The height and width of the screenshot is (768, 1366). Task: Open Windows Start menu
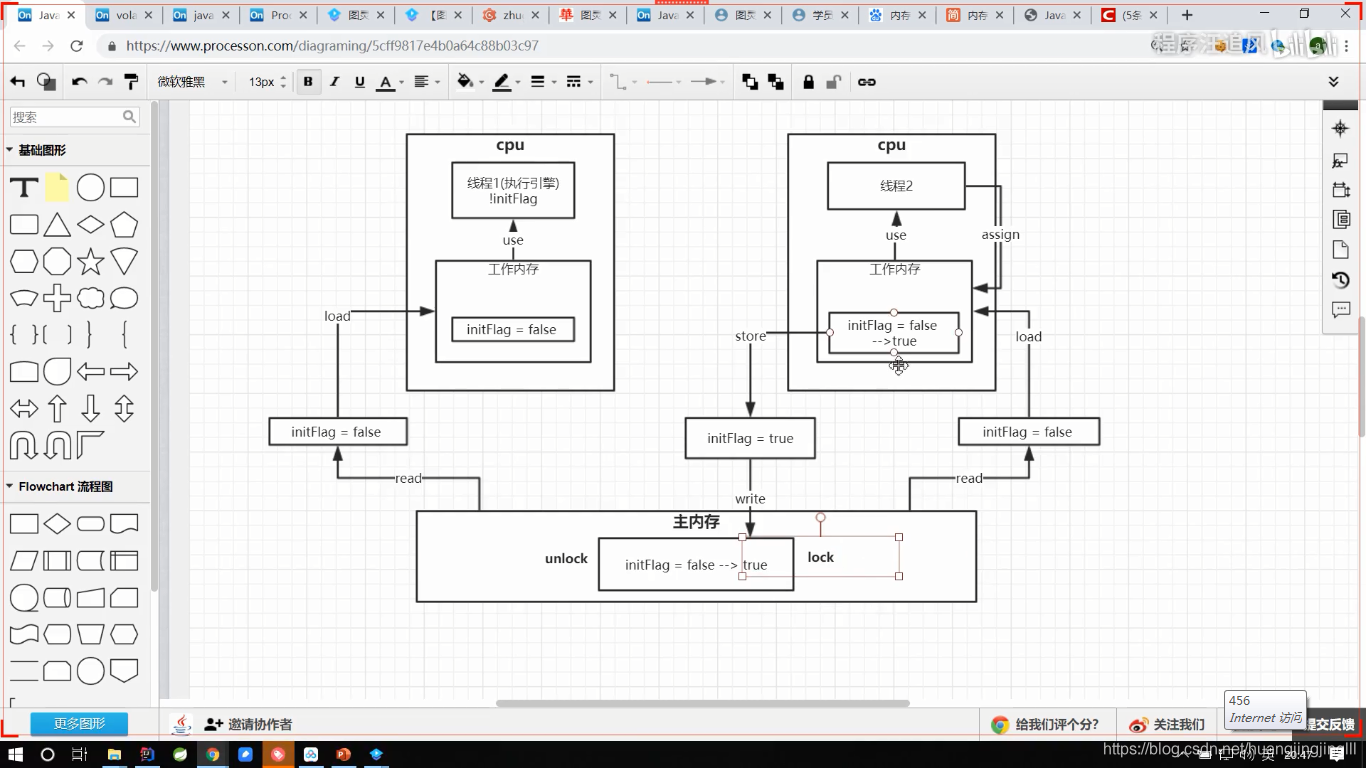(17, 754)
